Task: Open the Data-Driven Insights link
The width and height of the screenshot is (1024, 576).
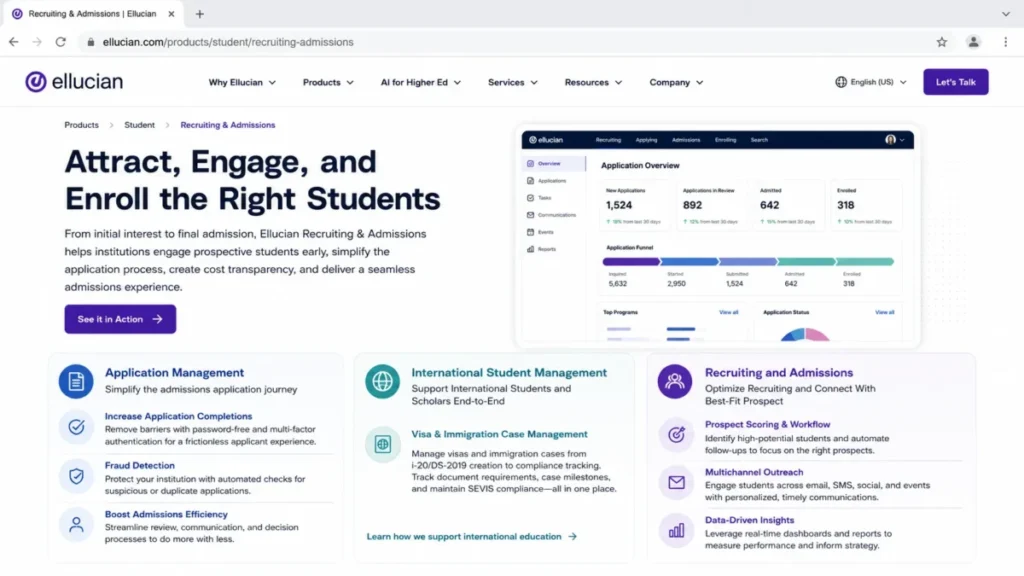Action: pyautogui.click(x=750, y=520)
